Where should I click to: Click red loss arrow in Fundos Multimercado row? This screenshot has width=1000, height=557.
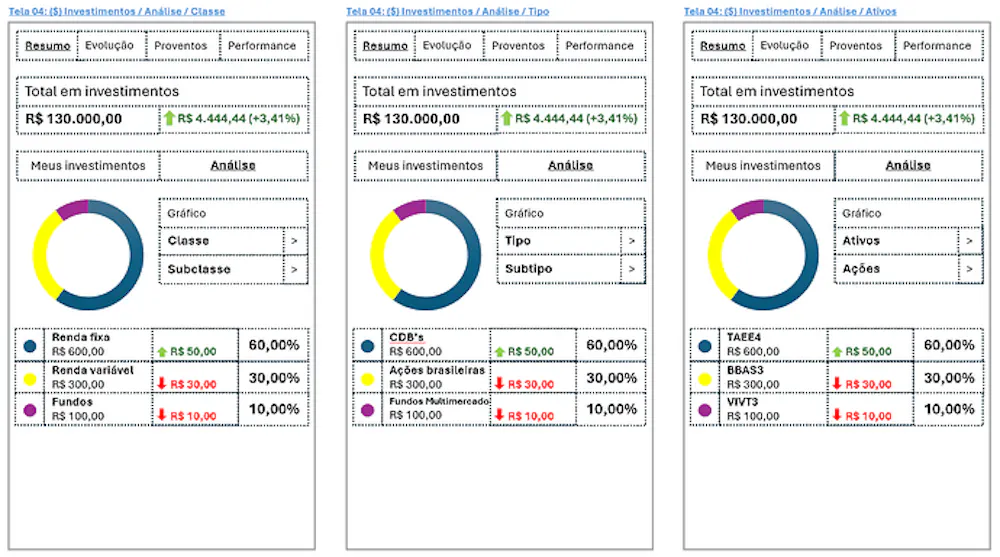[499, 415]
